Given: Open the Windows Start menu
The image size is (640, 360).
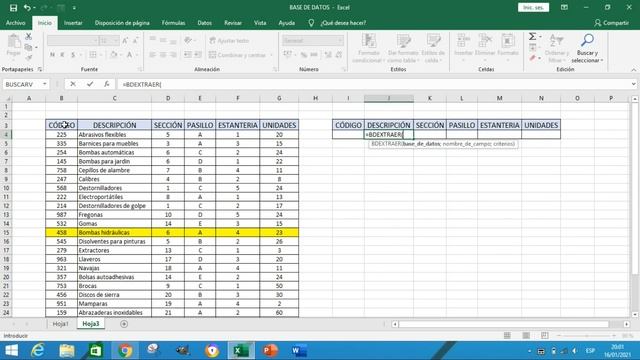Looking at the screenshot, I should tap(11, 351).
